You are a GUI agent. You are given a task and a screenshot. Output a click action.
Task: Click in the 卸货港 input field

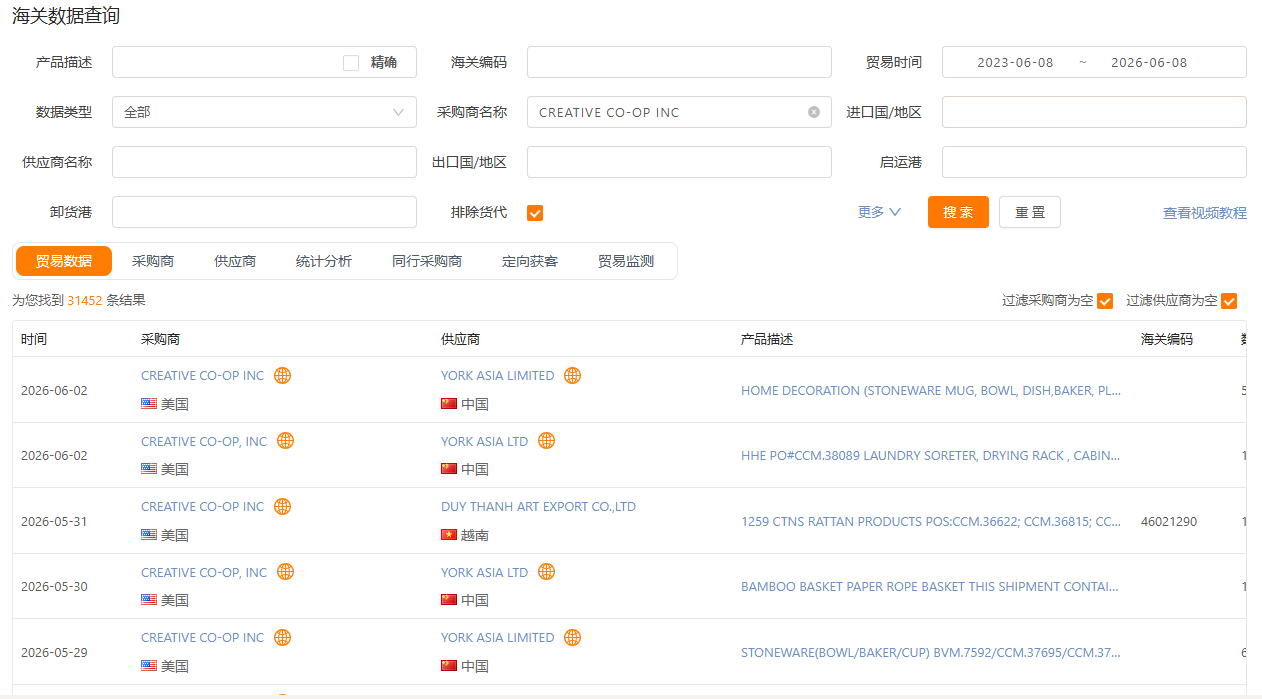(x=264, y=212)
